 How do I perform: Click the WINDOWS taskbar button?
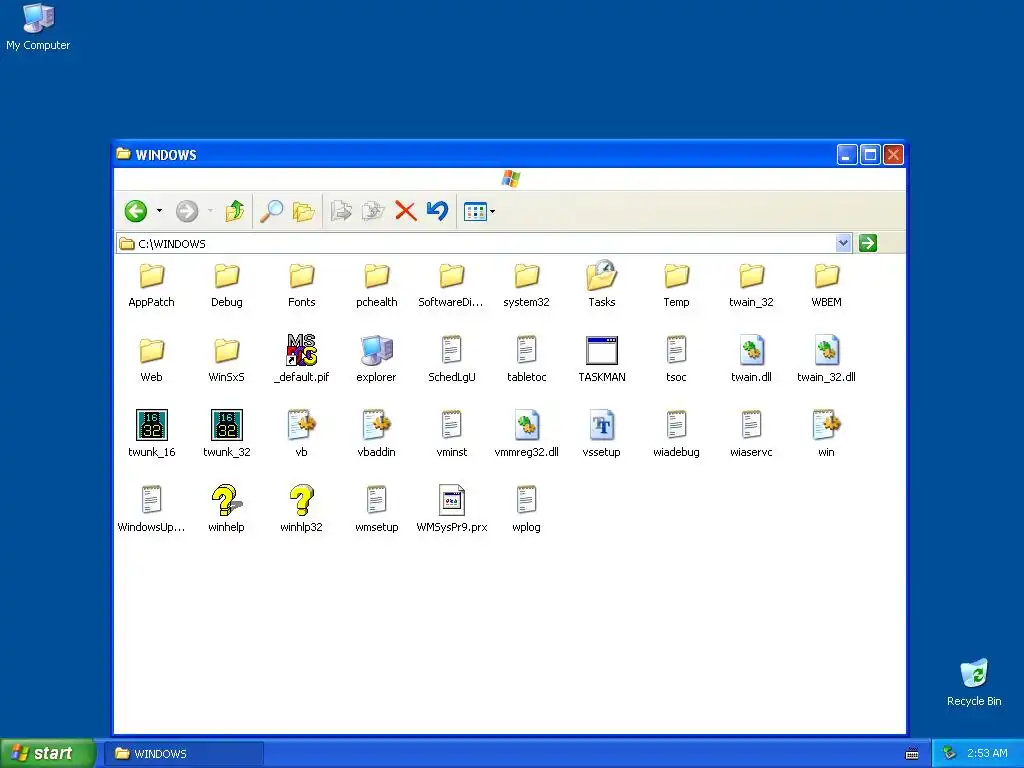click(185, 754)
